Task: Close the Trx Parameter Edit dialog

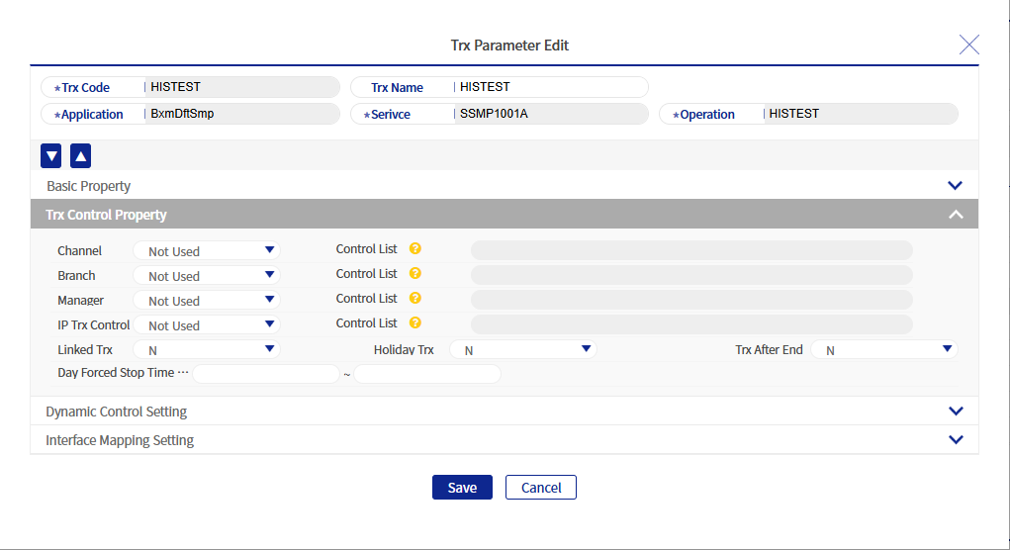Action: [968, 44]
